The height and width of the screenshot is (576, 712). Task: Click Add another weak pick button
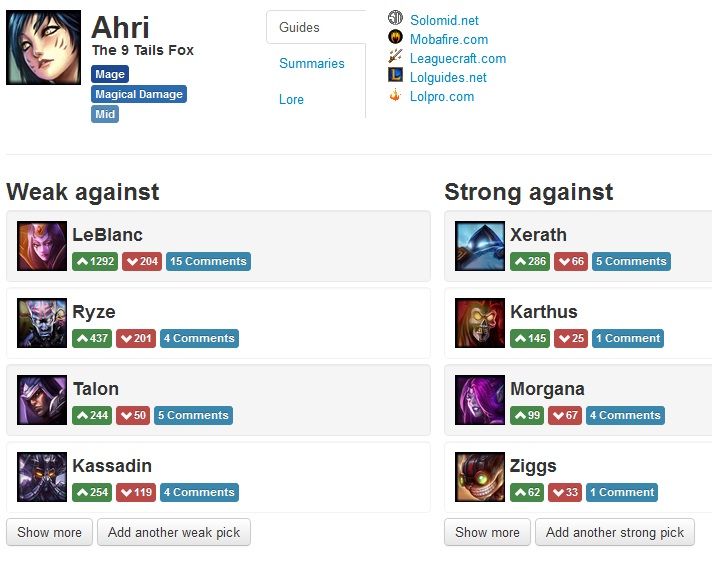(x=174, y=532)
